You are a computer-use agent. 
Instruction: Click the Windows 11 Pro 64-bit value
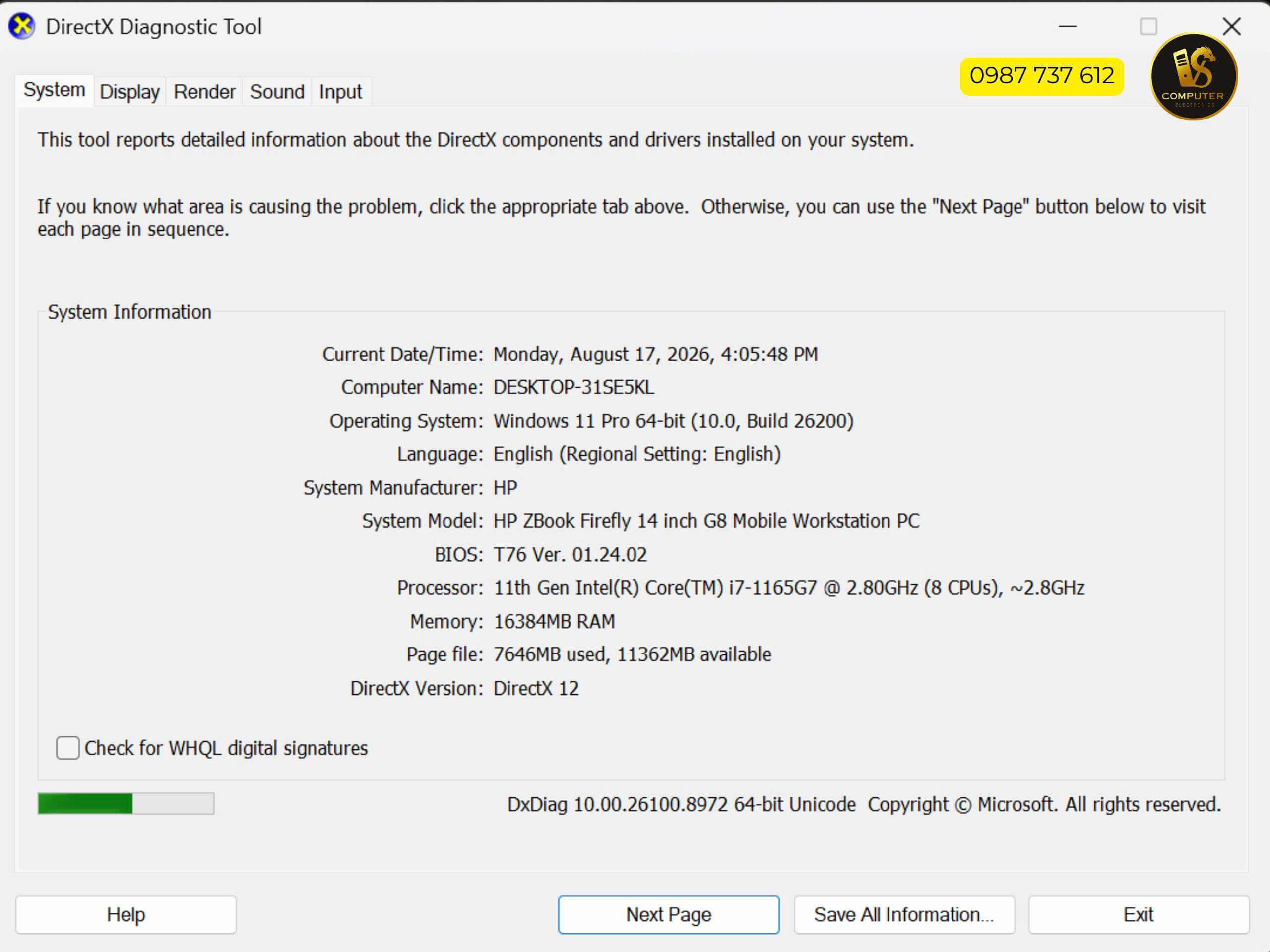pos(674,421)
